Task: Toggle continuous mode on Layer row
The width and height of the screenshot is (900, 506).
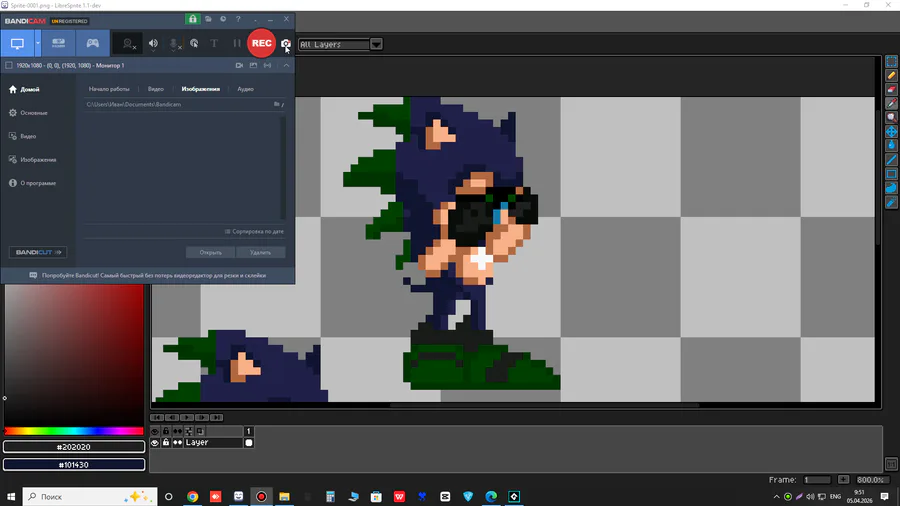Action: [177, 443]
